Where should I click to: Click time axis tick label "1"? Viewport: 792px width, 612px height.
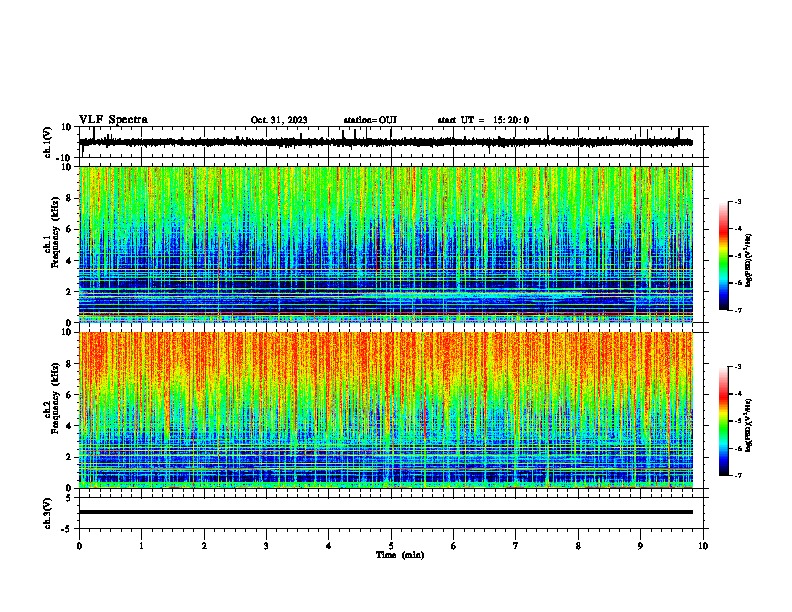point(141,546)
